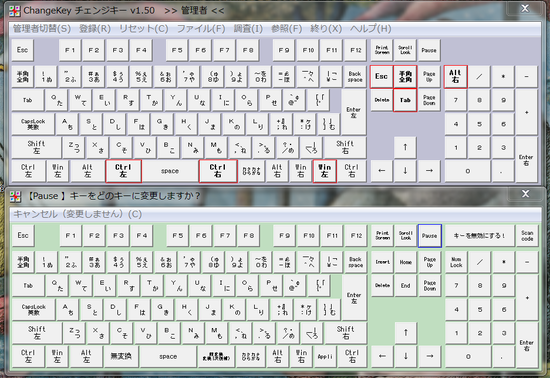Click the right arrow key in main window
Screen dimensions: 550x378
[429, 171]
